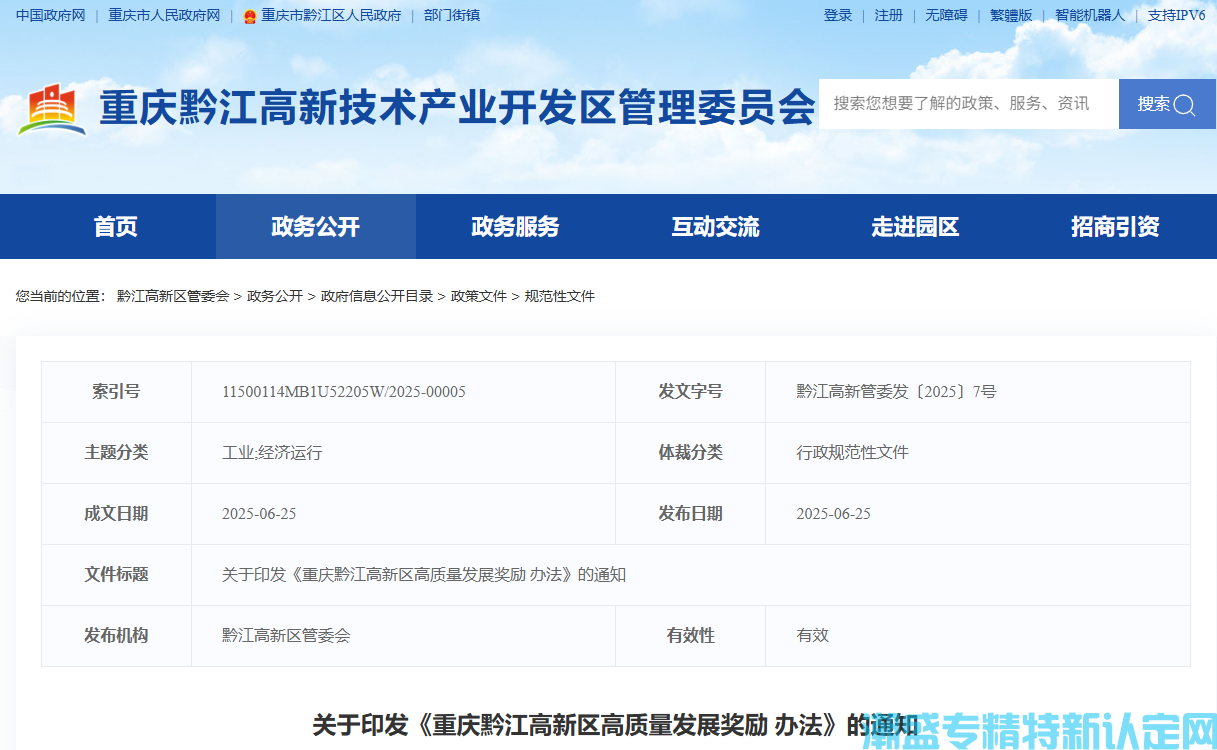Click the site title 重庆黔江高新技术产业开发区管理委员会
This screenshot has width=1217, height=750.
457,107
